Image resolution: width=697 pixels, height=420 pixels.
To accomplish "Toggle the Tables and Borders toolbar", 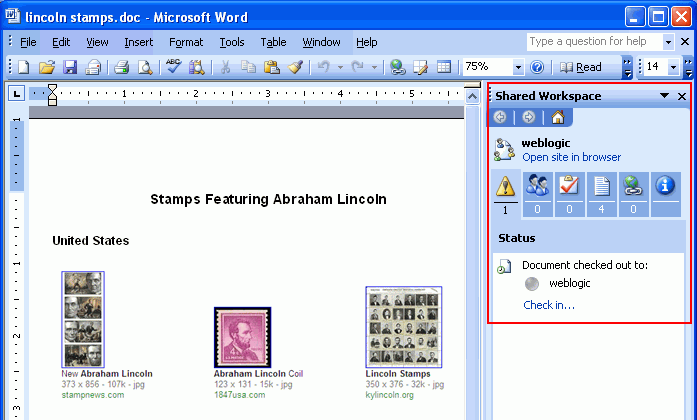I will 421,68.
